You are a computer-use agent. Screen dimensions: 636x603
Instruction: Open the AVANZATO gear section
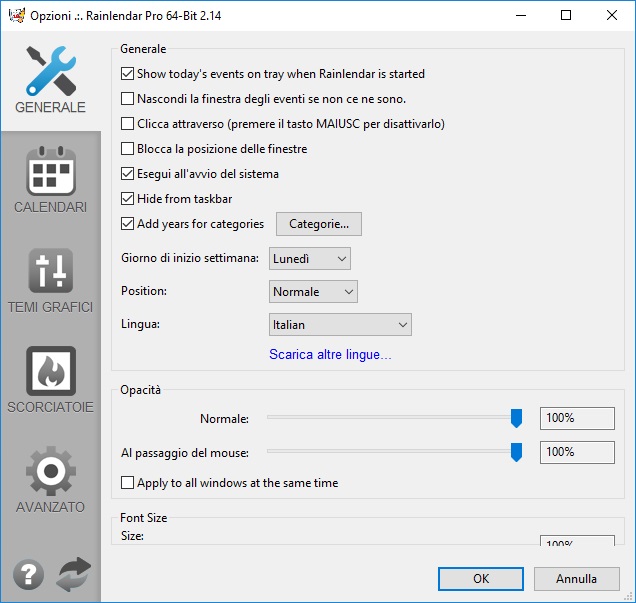tap(50, 480)
